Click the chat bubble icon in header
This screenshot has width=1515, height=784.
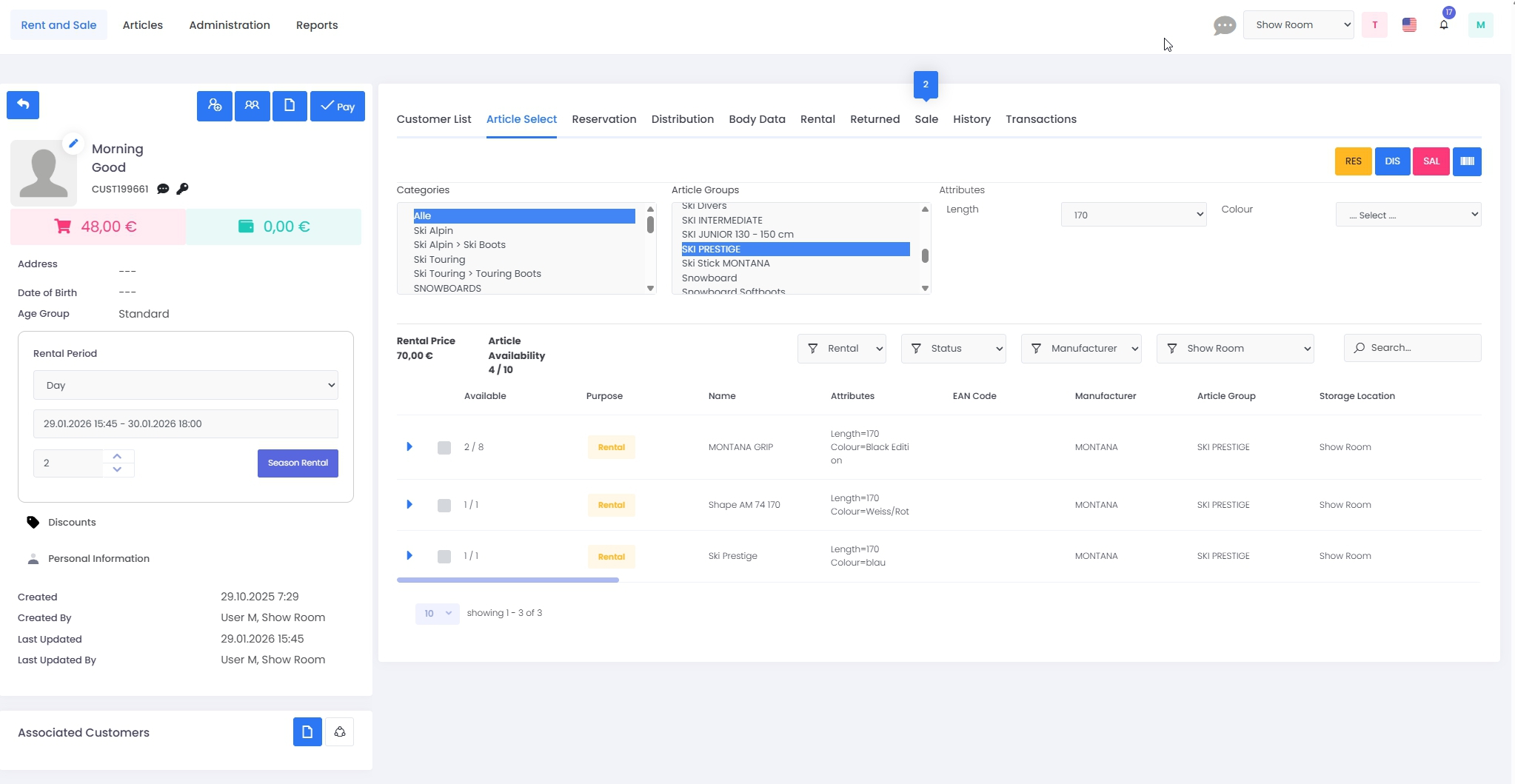tap(1224, 26)
